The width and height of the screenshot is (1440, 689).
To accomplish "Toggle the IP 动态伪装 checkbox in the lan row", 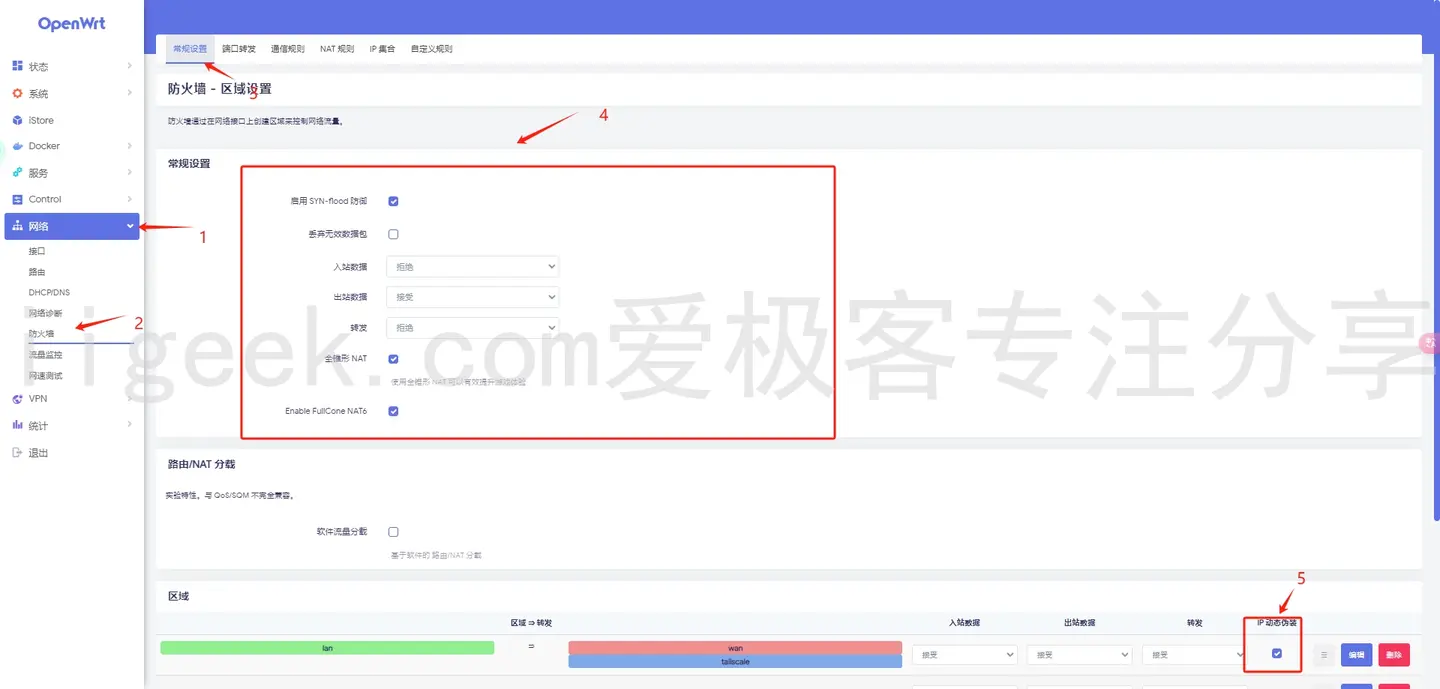I will click(1275, 652).
